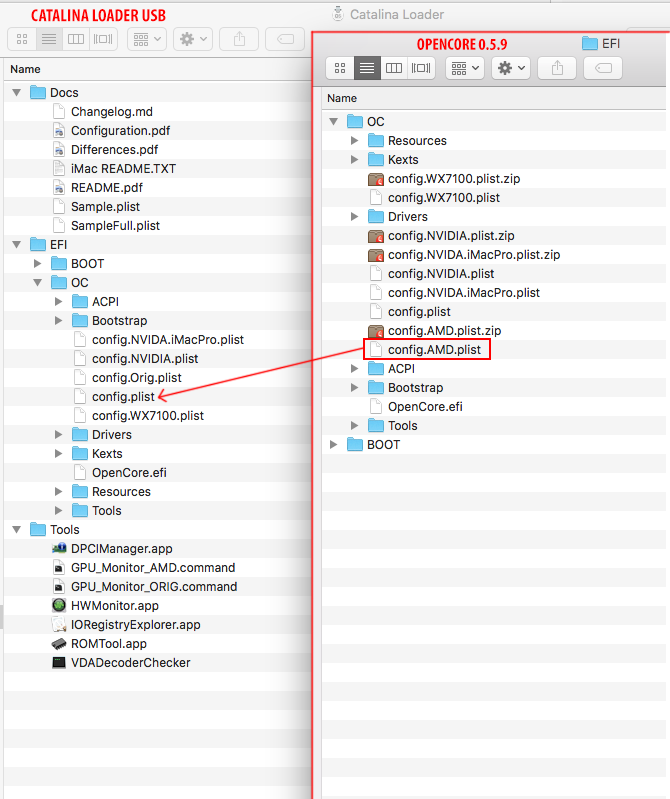The height and width of the screenshot is (799, 670).
Task: Select README.pdf file icon
Action: (x=59, y=188)
